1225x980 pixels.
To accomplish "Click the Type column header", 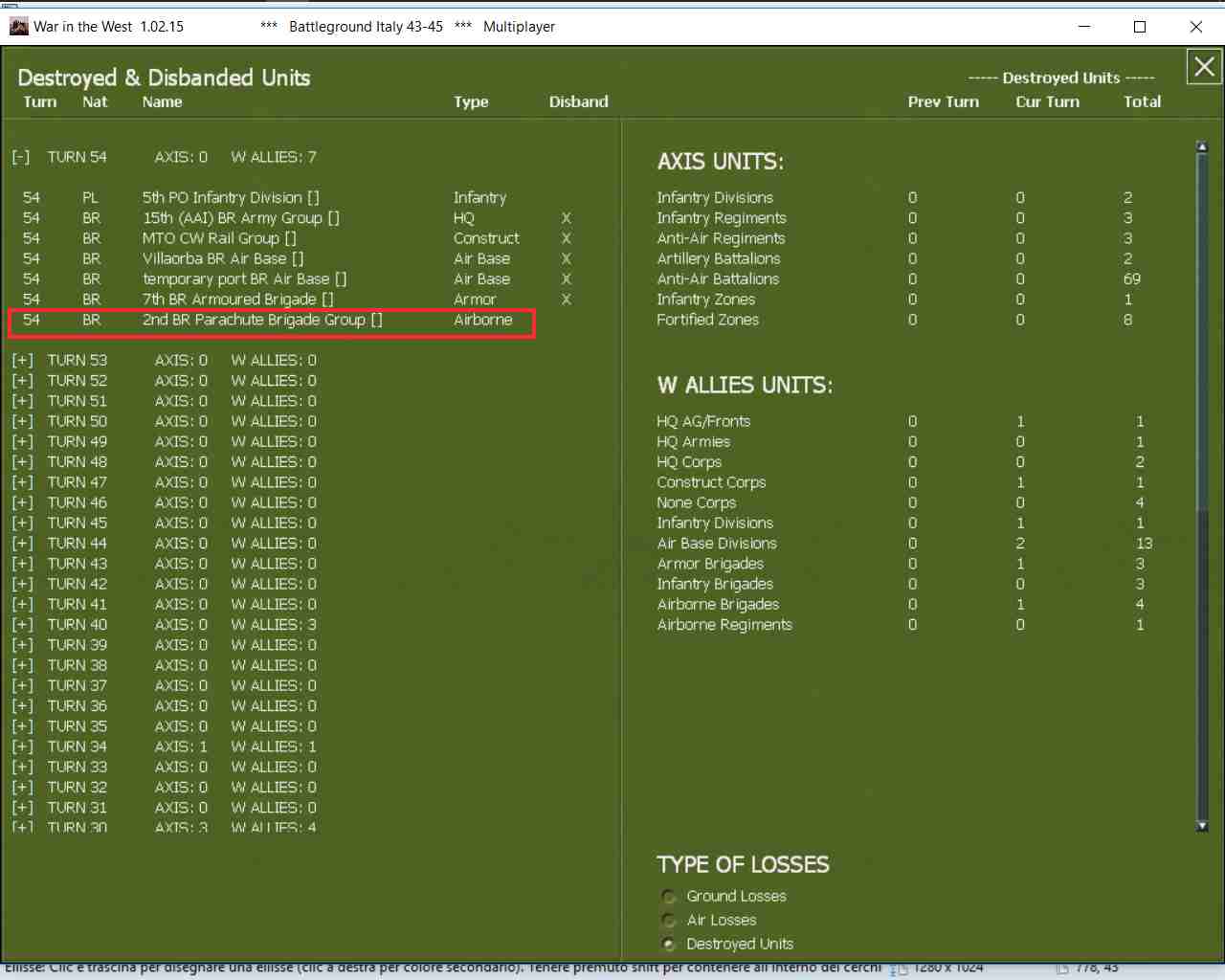I will pos(471,102).
